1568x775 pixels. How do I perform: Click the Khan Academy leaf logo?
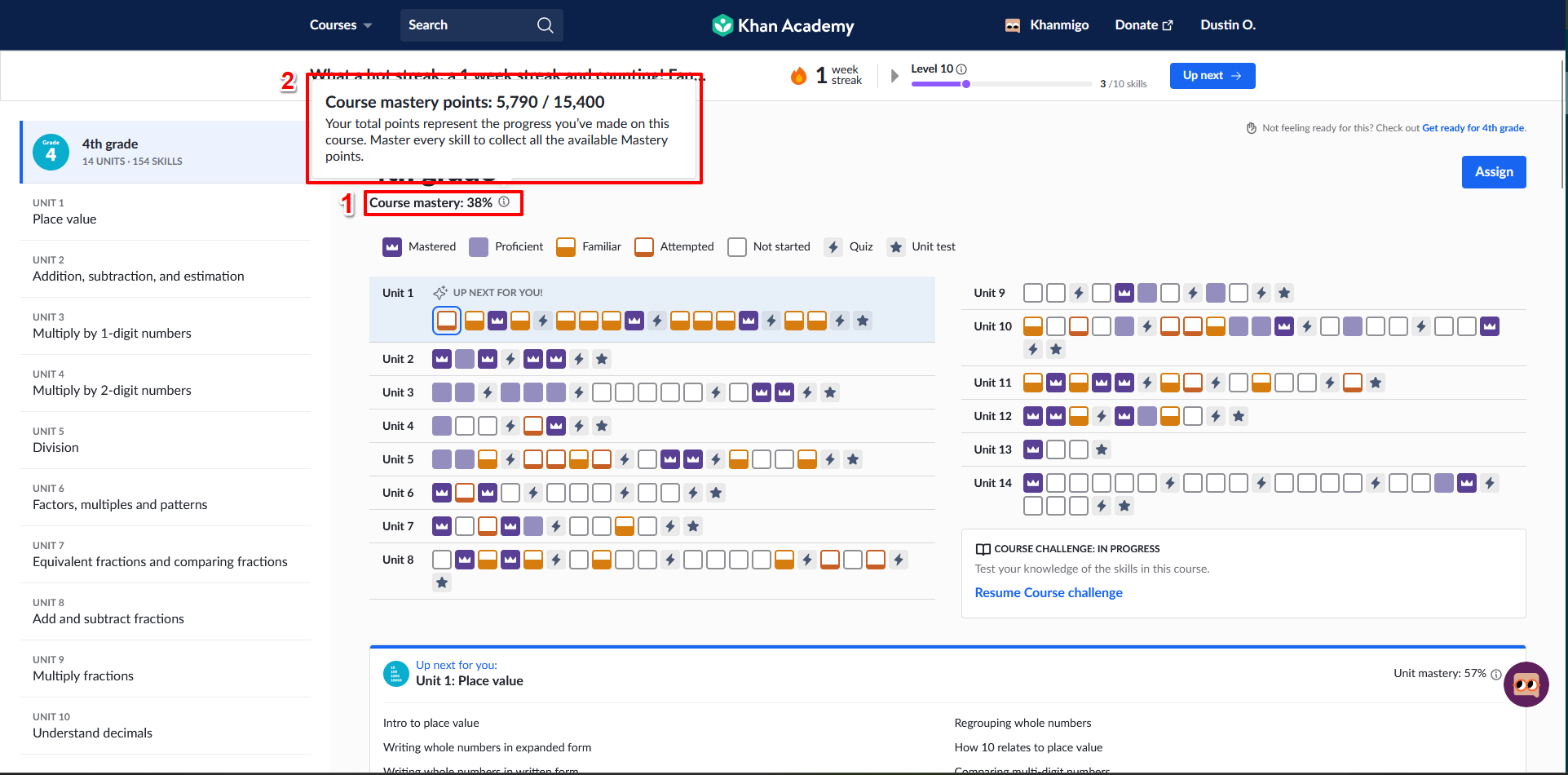tap(722, 24)
